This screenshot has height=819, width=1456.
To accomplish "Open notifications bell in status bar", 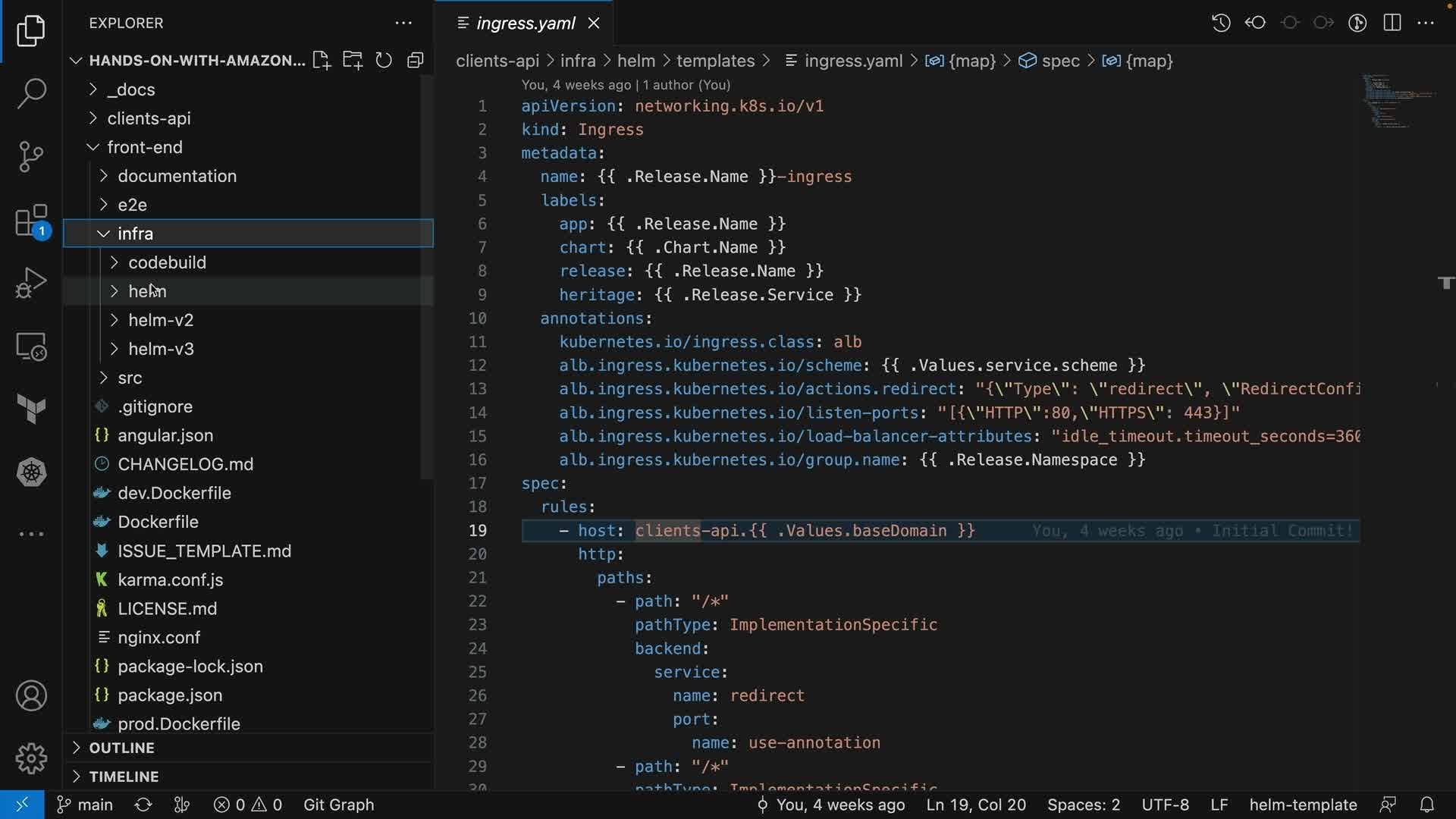I will (1426, 805).
